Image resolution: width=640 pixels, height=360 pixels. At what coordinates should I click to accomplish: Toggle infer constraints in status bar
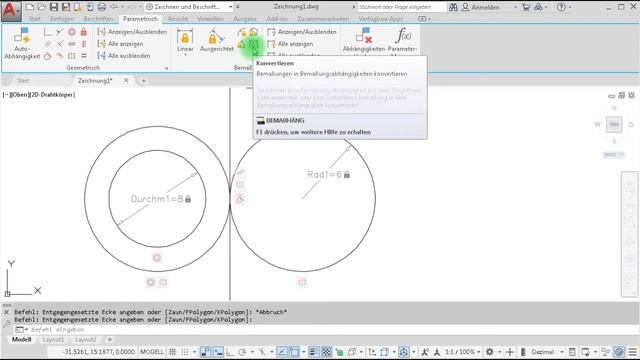(x=206, y=352)
